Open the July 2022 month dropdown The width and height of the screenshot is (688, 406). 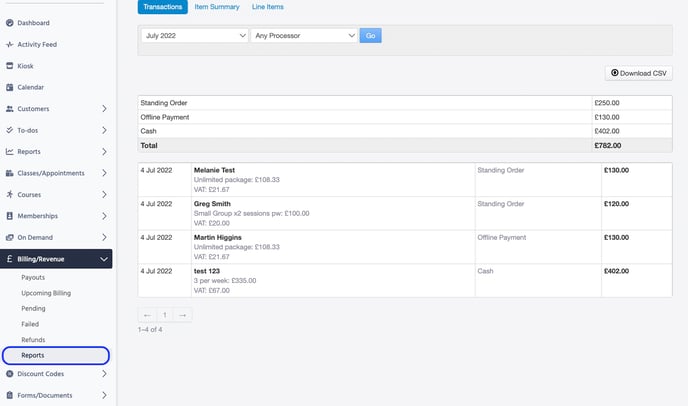click(x=193, y=35)
